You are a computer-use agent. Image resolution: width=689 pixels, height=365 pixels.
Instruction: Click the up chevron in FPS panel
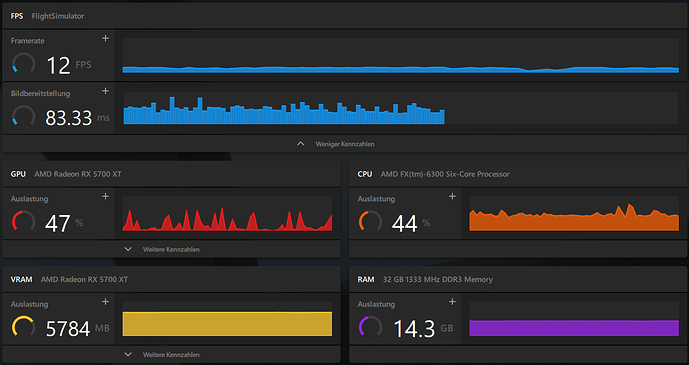point(301,144)
